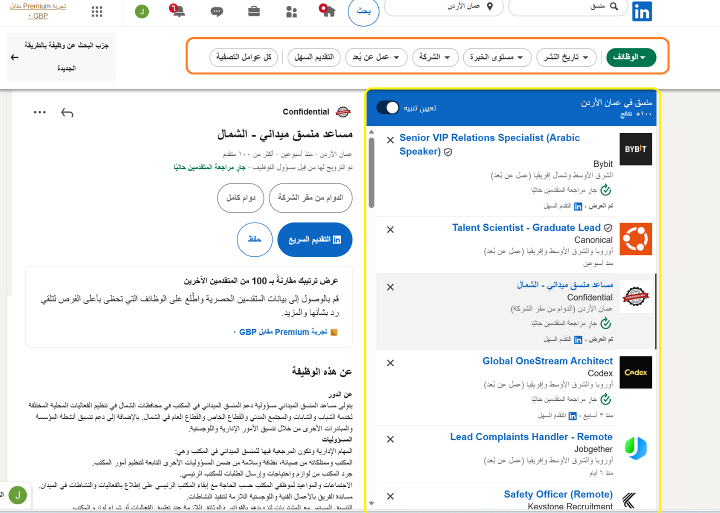Open Lead Complaints Handler - Remote job
Viewport: 720px width, 513px height.
531,437
